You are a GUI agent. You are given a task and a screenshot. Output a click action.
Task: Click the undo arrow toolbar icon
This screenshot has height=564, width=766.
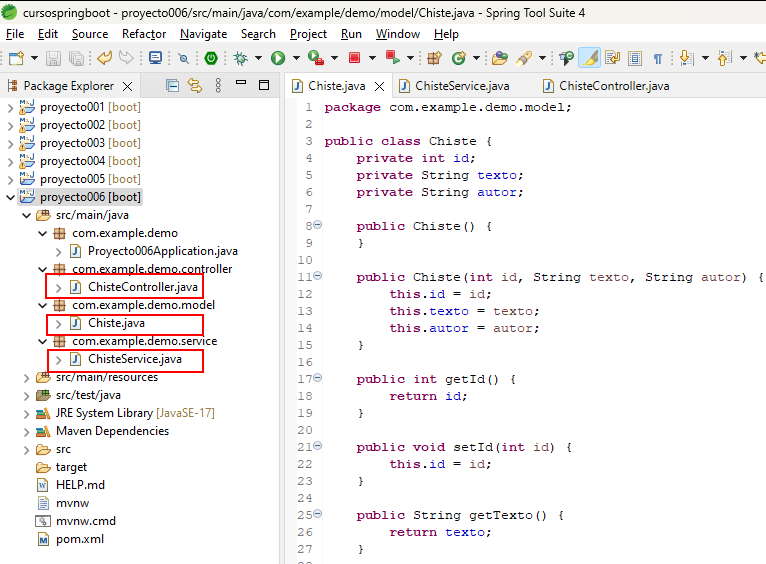(x=104, y=58)
